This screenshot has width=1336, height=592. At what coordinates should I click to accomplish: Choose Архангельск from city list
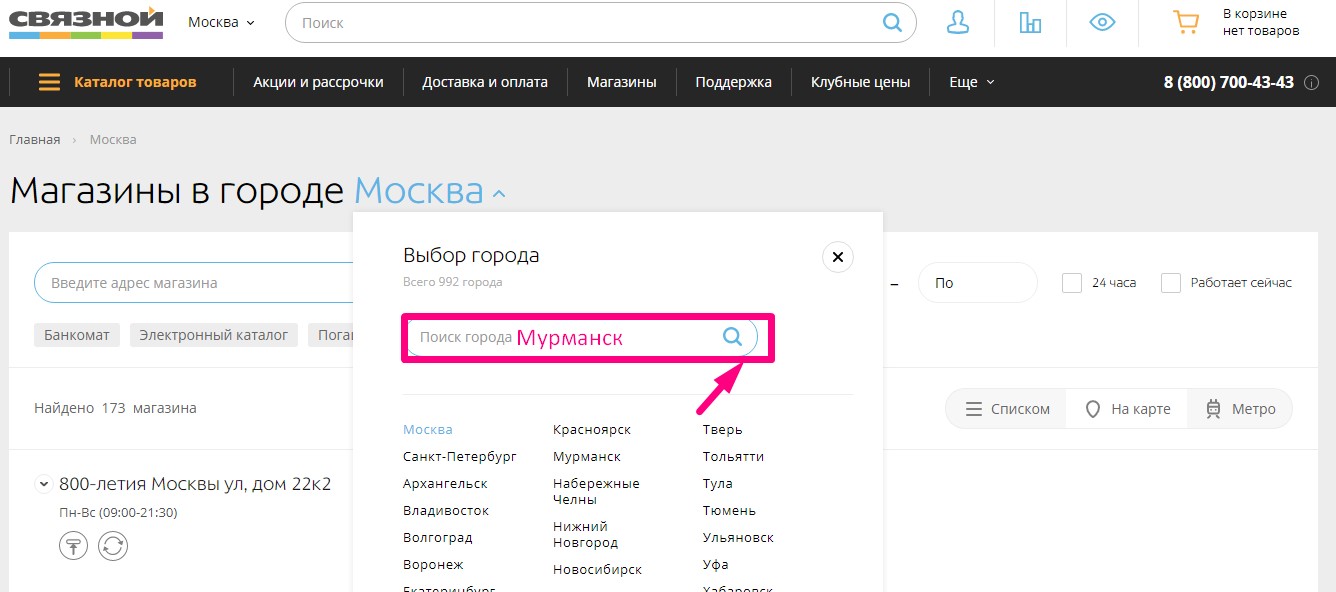[445, 483]
